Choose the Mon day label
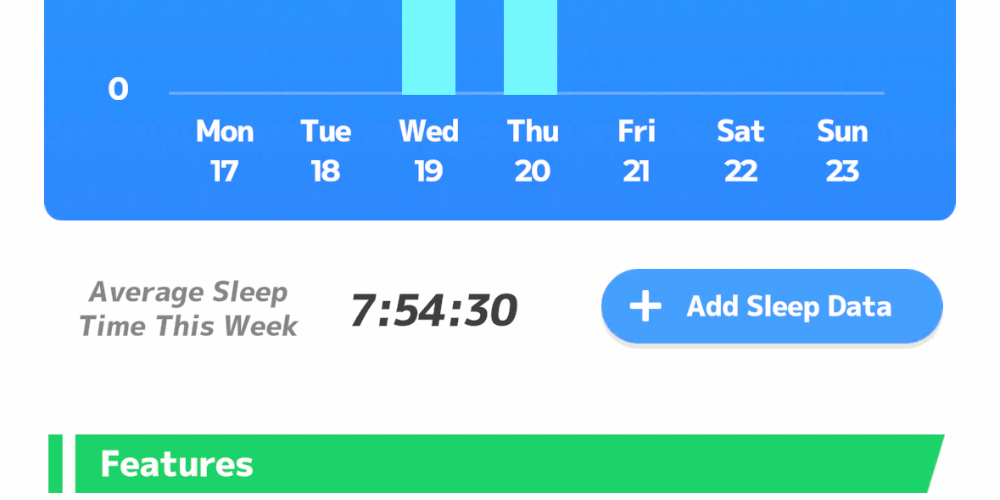 pyautogui.click(x=224, y=132)
